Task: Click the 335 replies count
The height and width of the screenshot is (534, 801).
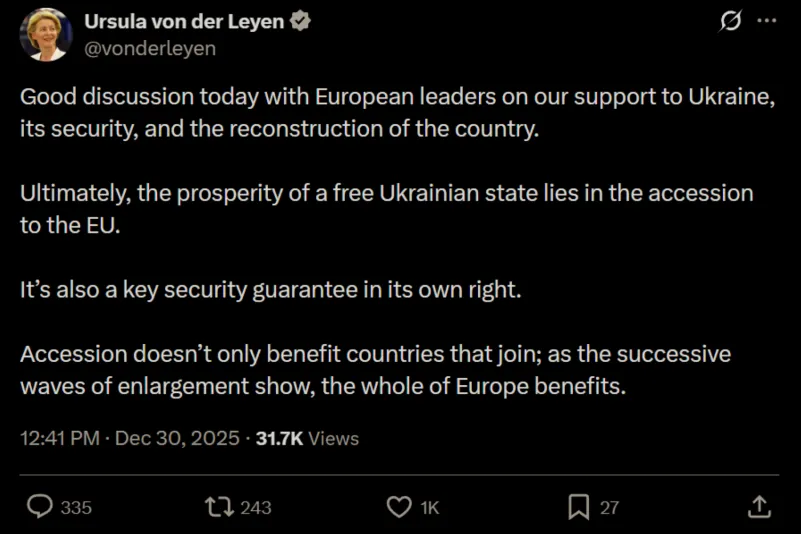Action: point(76,508)
